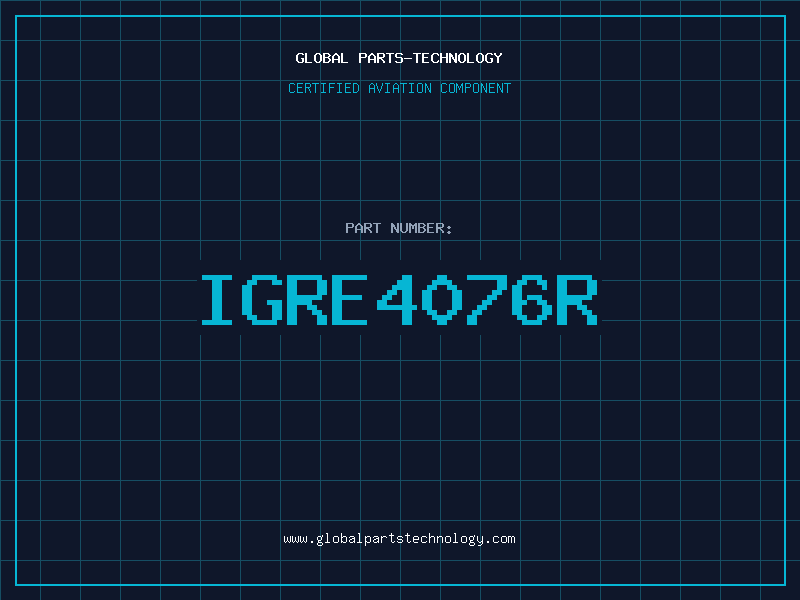Click the part number IGRE4076R
800x600 pixels.
(x=399, y=299)
